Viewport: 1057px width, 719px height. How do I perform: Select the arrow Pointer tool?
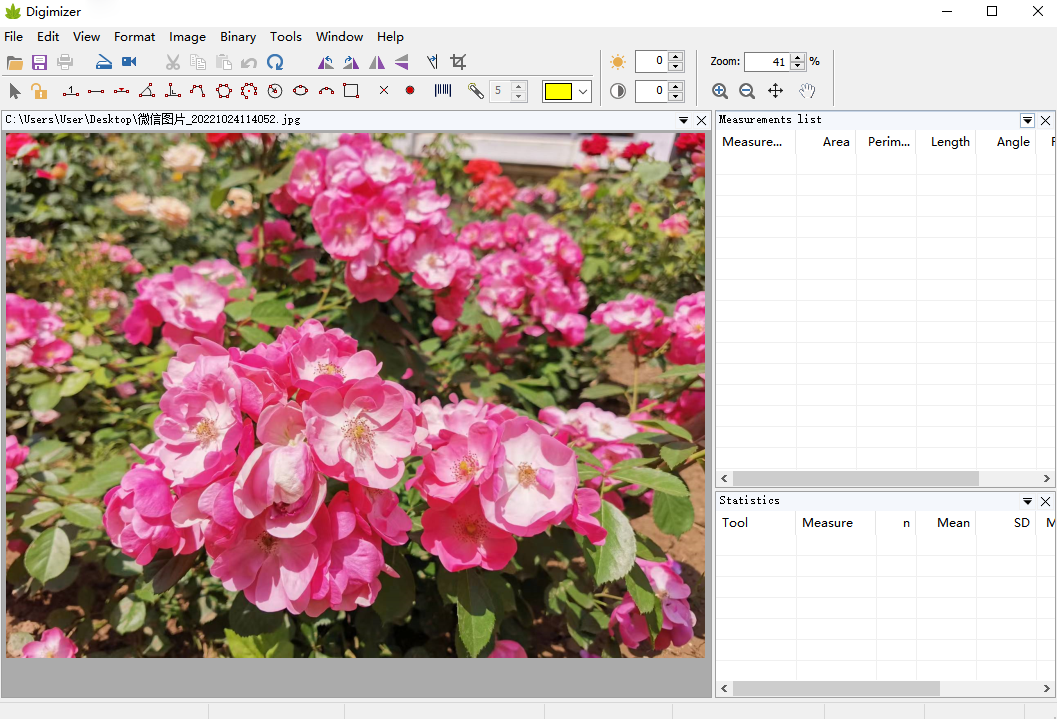15,91
